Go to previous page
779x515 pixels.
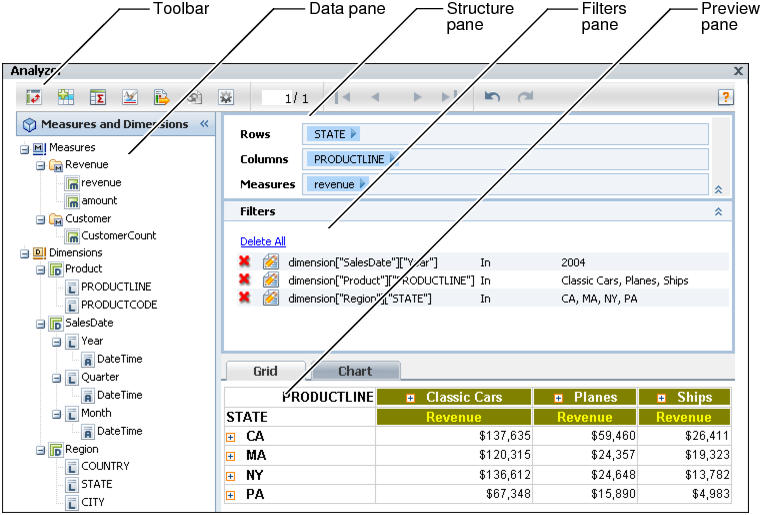376,97
